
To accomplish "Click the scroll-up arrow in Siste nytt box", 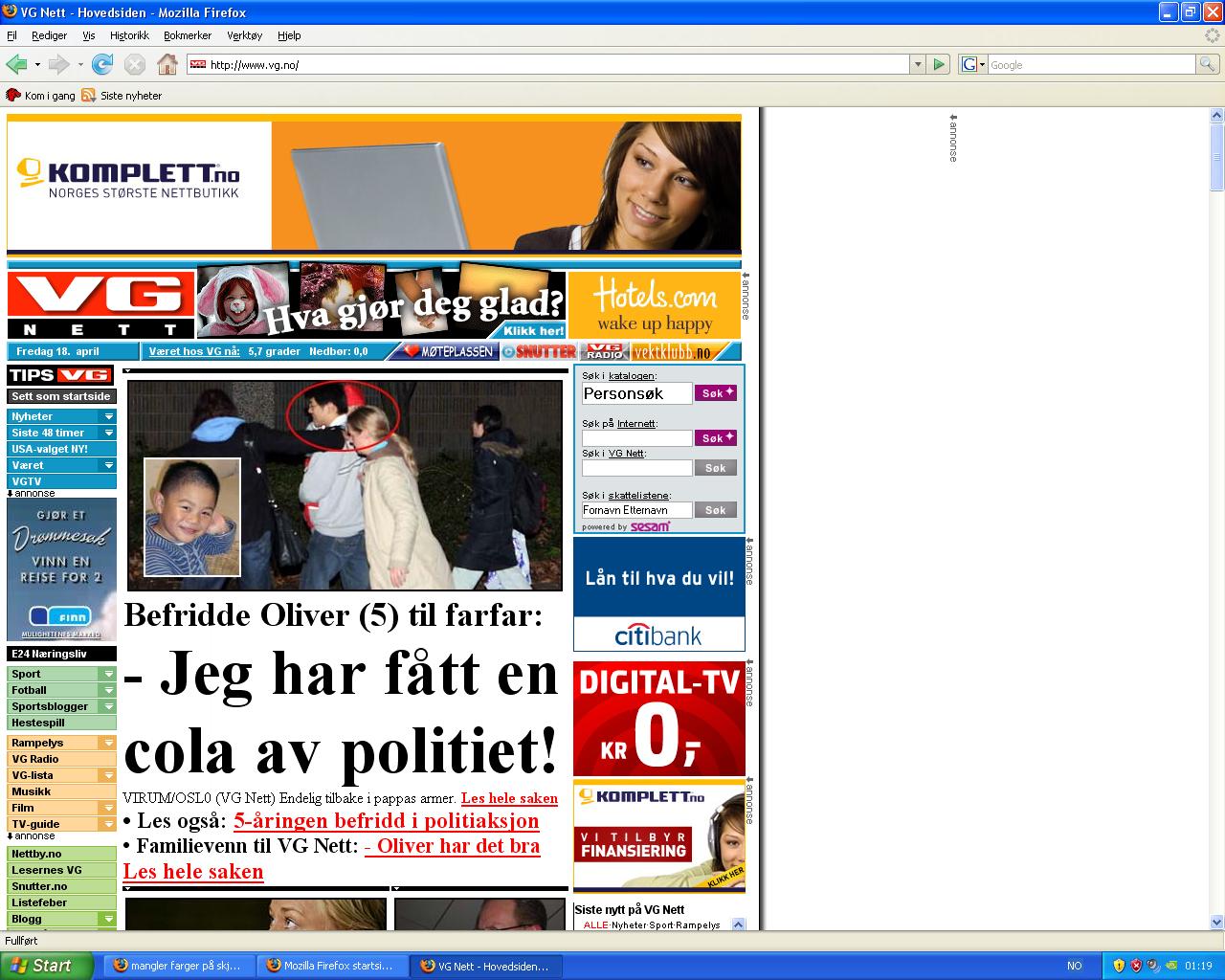I will pos(738,924).
